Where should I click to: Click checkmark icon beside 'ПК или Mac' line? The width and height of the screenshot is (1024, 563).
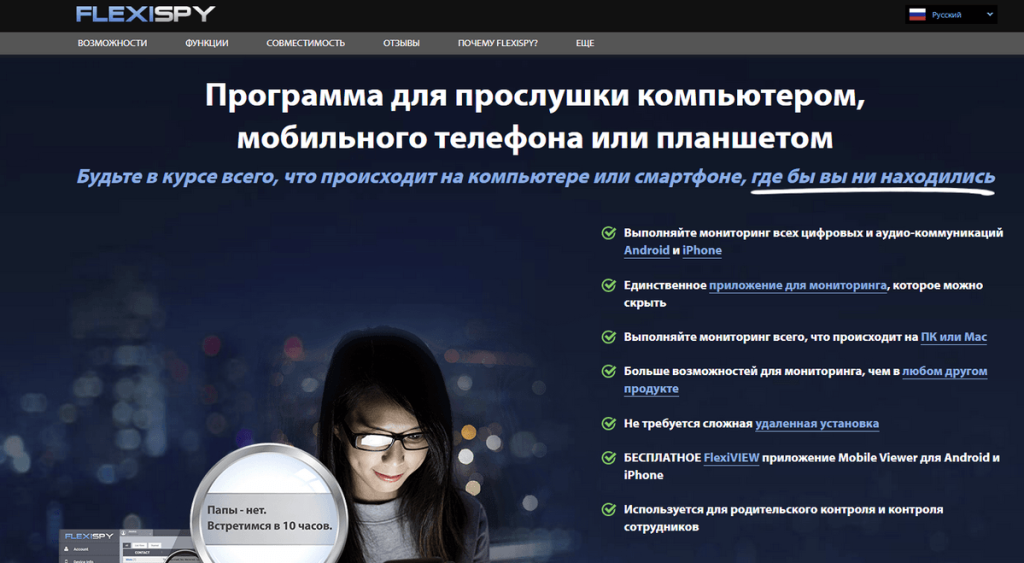(x=609, y=337)
